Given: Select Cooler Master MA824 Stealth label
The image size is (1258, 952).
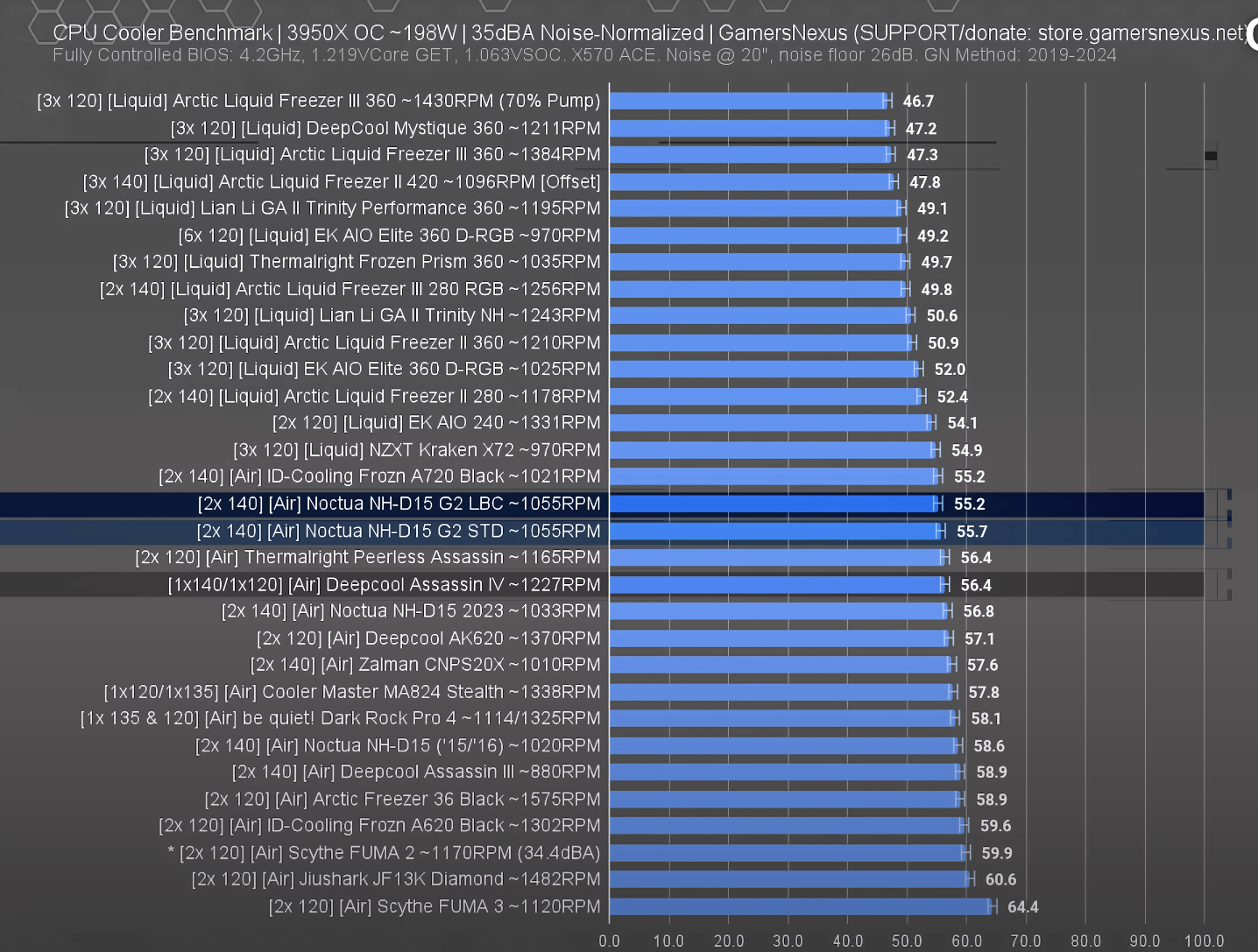Looking at the screenshot, I should pos(352,692).
